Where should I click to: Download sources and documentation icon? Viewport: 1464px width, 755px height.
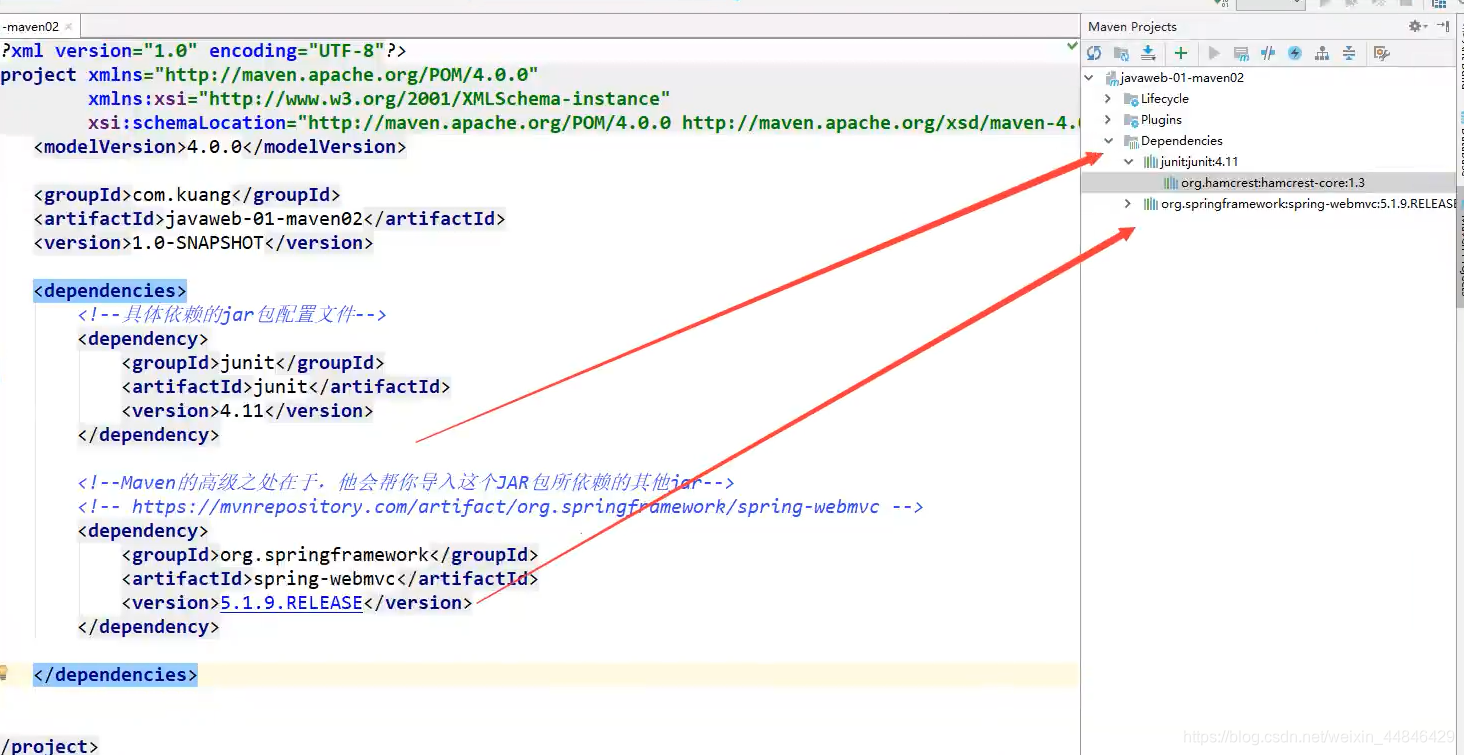[x=1148, y=53]
